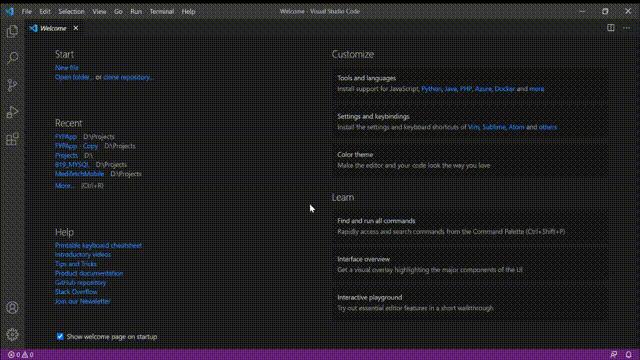The image size is (640, 360).
Task: Click the PHP language support link
Action: [466, 89]
